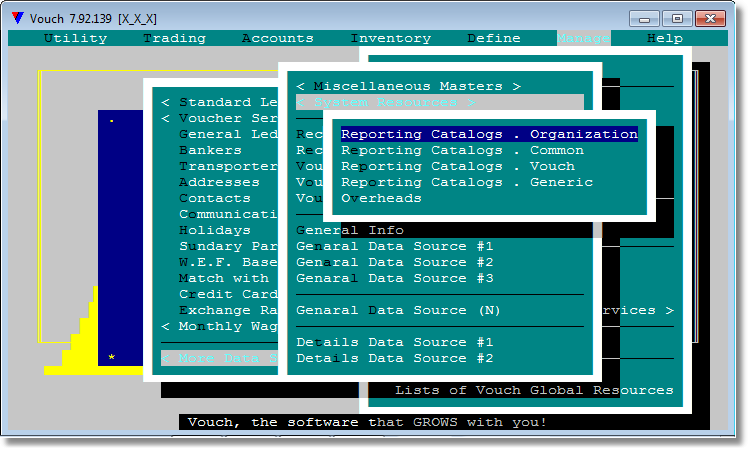Select Reporting Catalogs . Common

pos(462,150)
